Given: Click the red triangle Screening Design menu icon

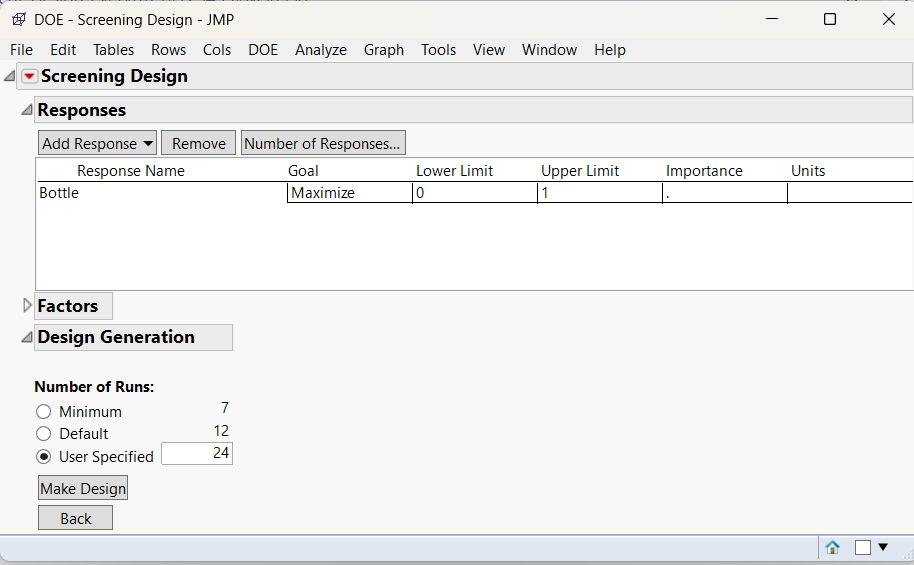Looking at the screenshot, I should pos(29,77).
